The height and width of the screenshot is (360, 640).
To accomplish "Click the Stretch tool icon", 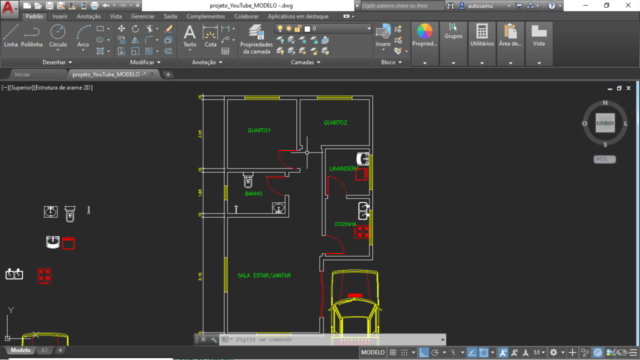I will pos(121,51).
